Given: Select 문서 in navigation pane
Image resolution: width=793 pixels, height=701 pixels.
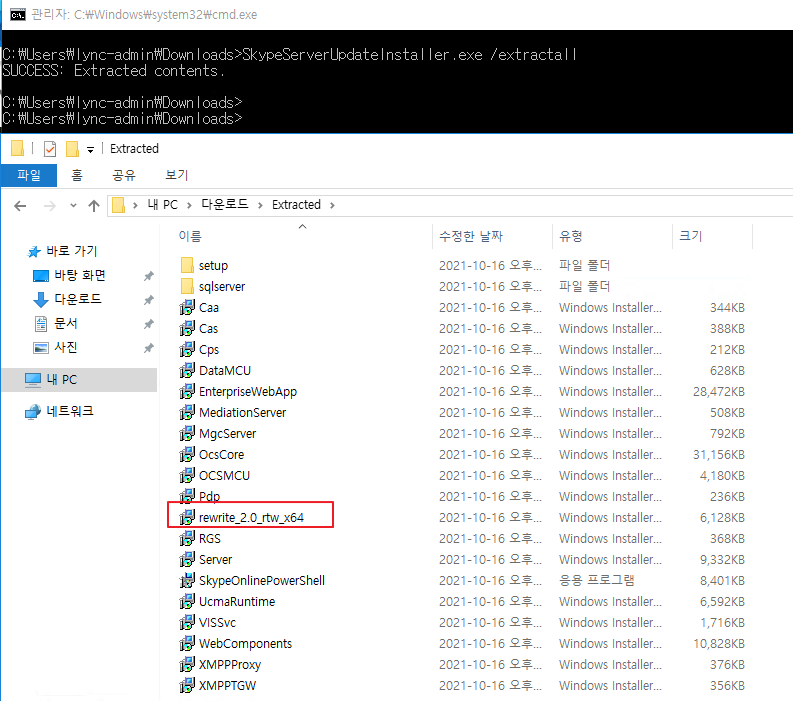Looking at the screenshot, I should [66, 324].
